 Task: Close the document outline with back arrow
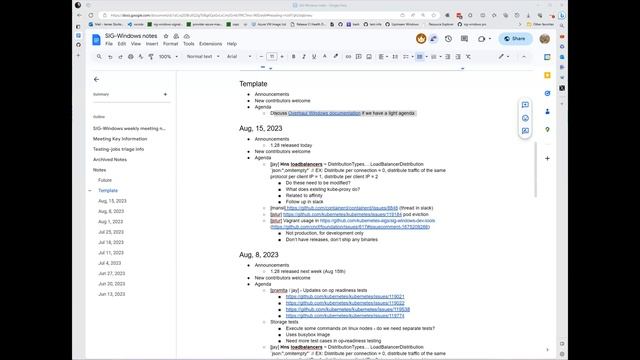point(96,79)
